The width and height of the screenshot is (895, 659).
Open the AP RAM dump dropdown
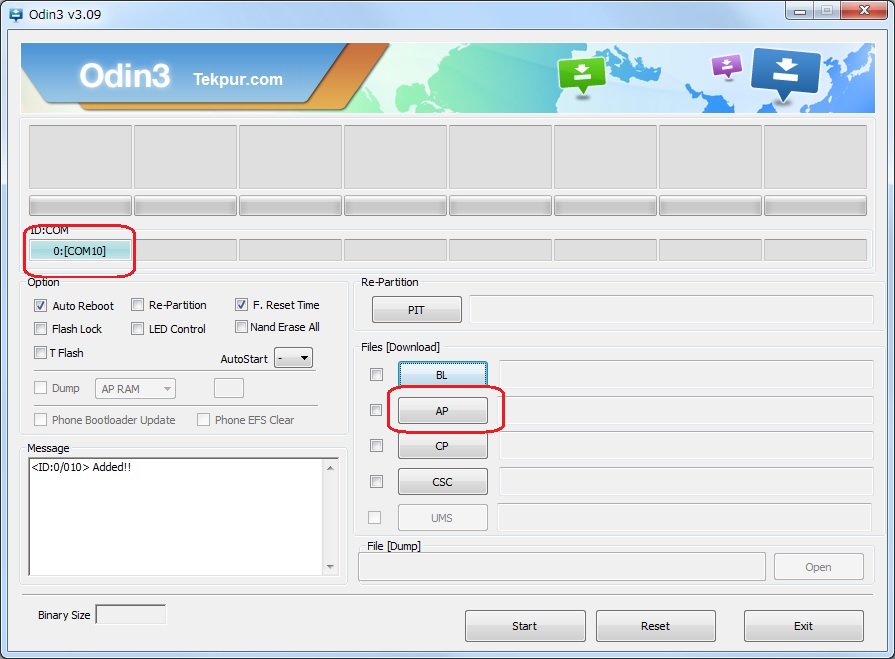[x=135, y=389]
